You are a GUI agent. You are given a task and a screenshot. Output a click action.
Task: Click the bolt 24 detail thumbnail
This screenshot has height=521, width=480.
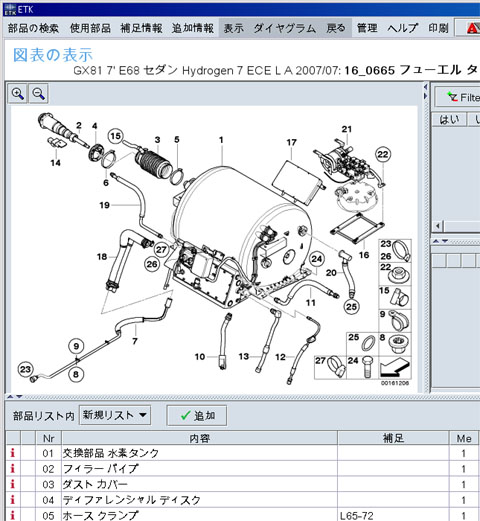(x=363, y=367)
